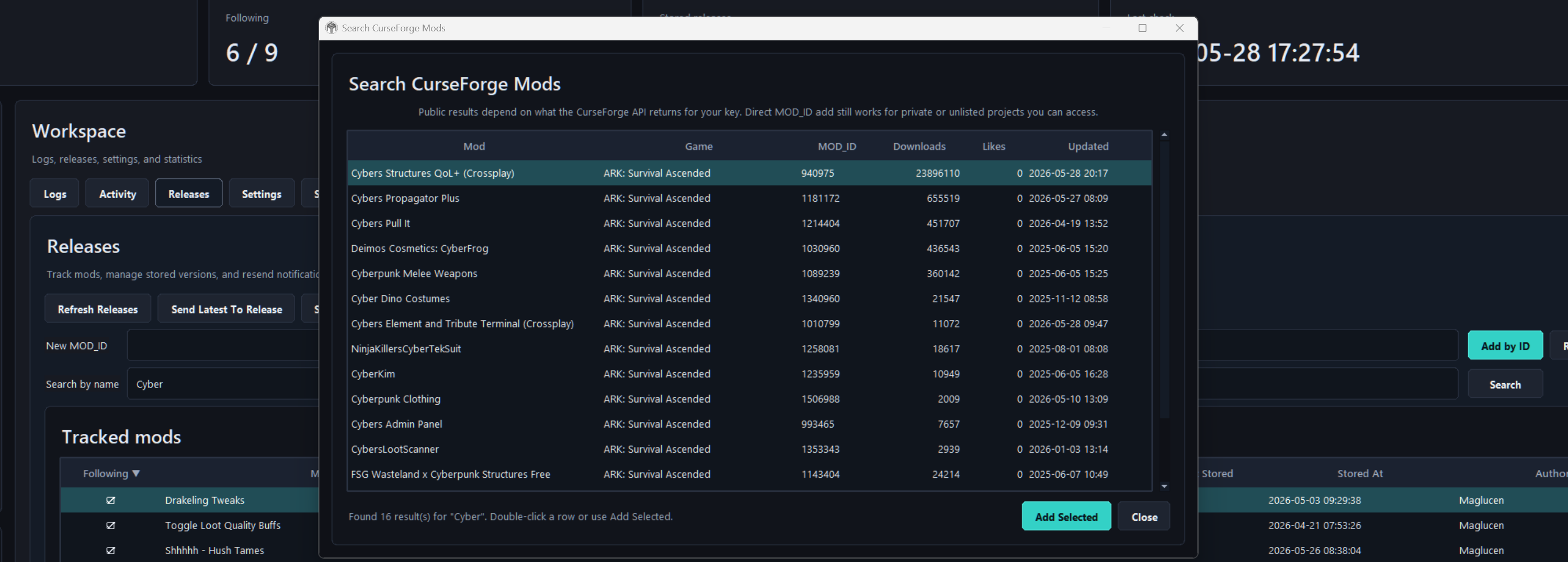Click author Maglucen in Drakeling Tweaks row

pos(1482,500)
